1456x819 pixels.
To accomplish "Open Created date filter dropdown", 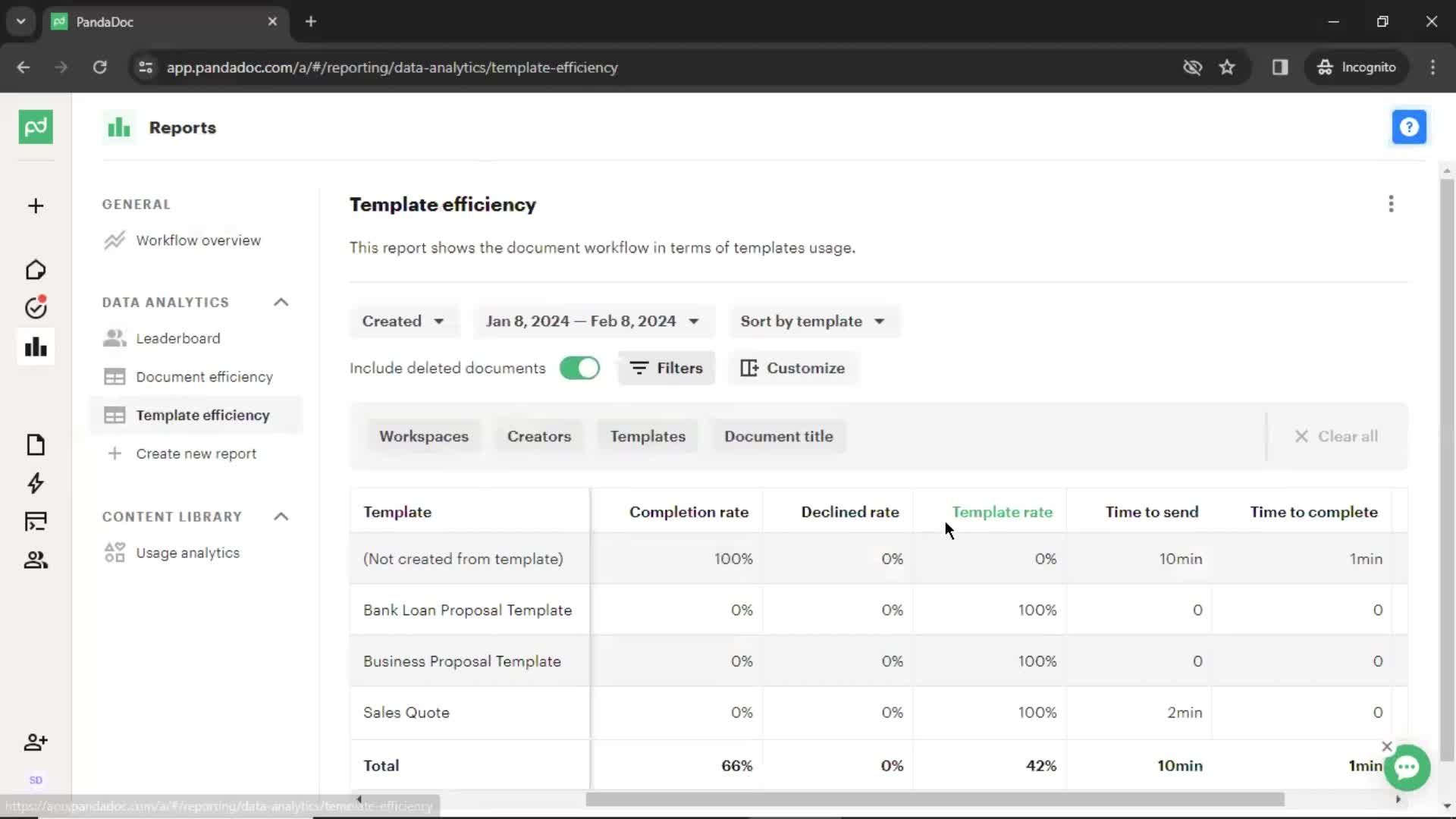I will (402, 321).
